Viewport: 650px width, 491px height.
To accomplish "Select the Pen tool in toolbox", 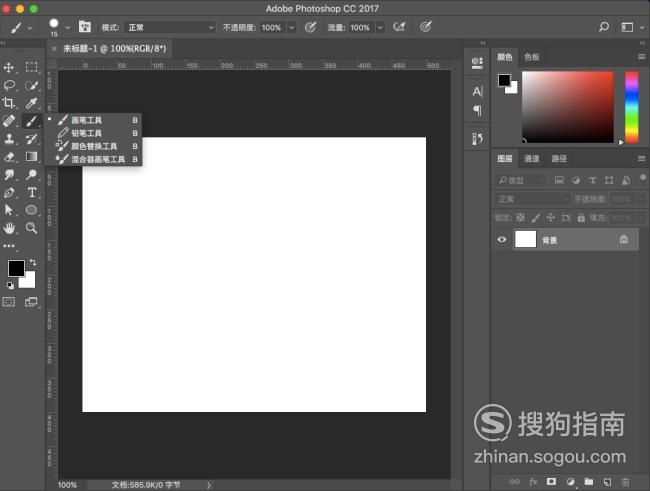I will [9, 192].
